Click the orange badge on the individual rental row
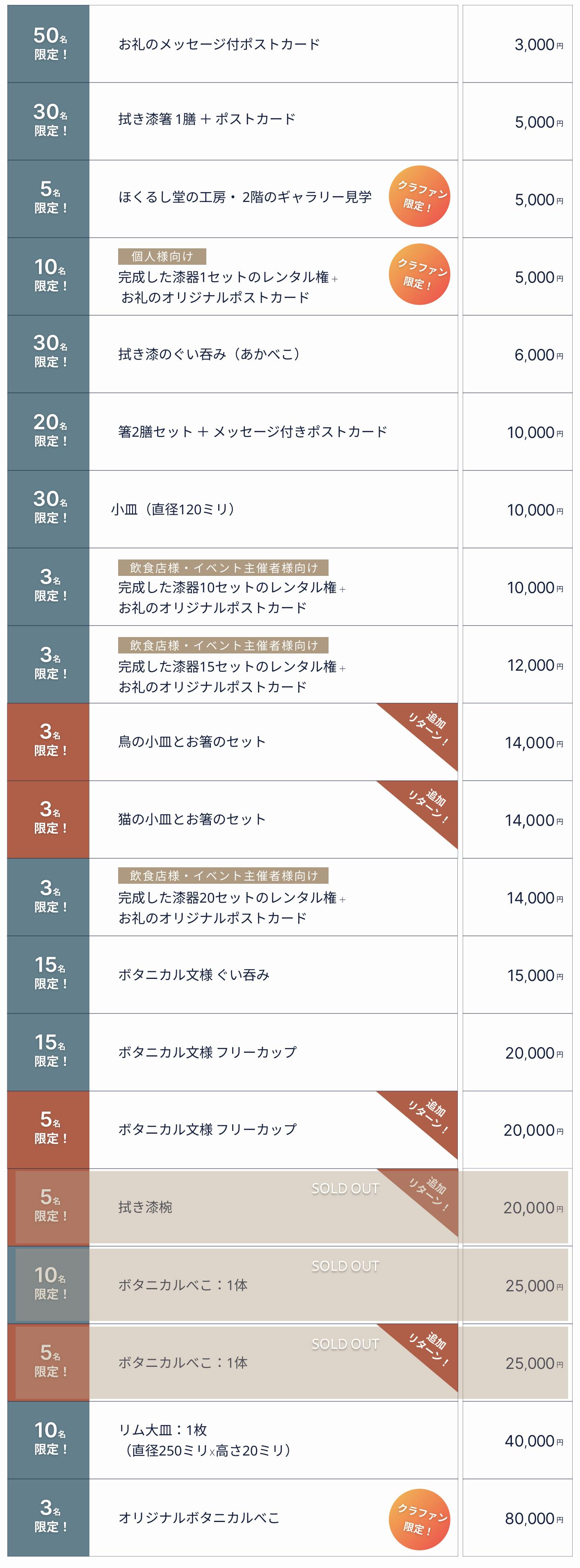 (x=419, y=274)
